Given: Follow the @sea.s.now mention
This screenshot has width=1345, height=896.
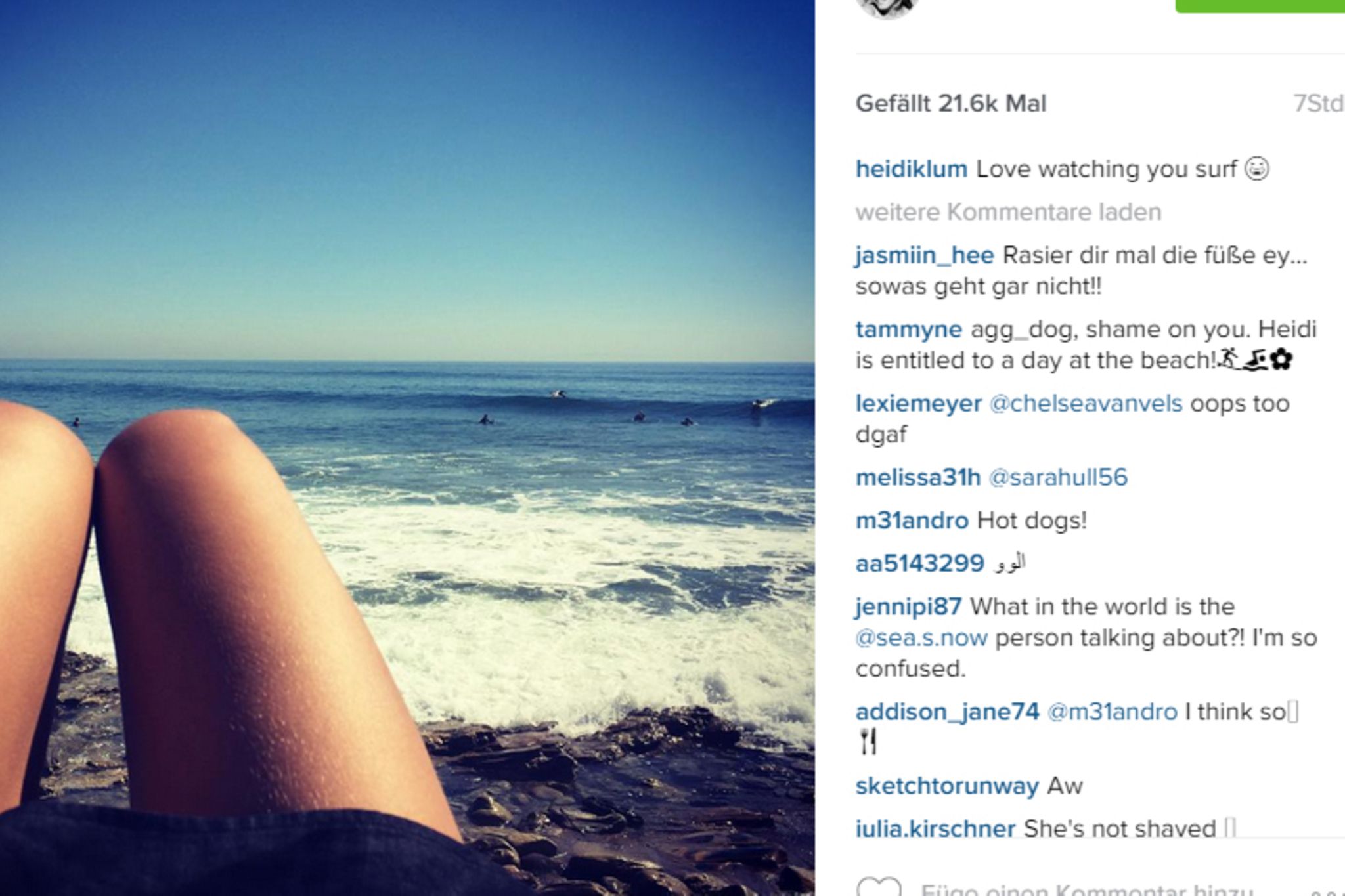Looking at the screenshot, I should (x=921, y=638).
